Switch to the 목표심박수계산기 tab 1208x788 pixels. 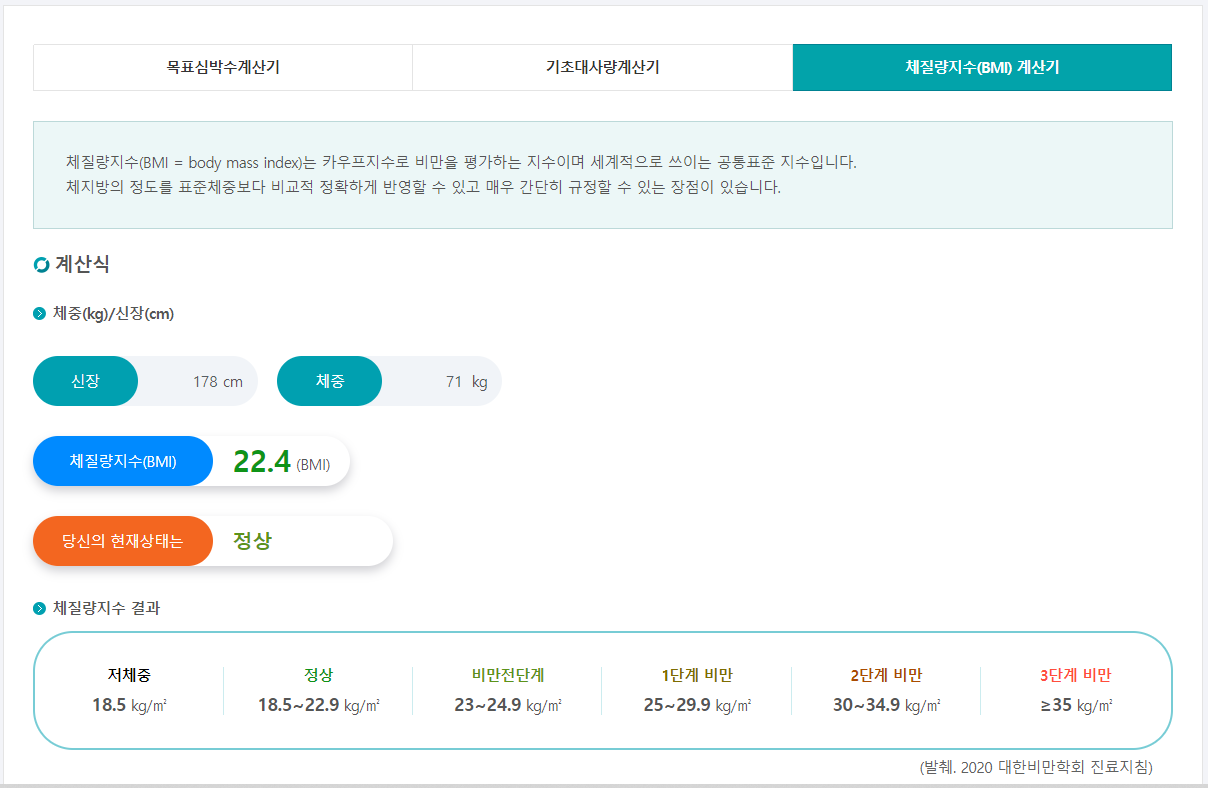tap(222, 67)
